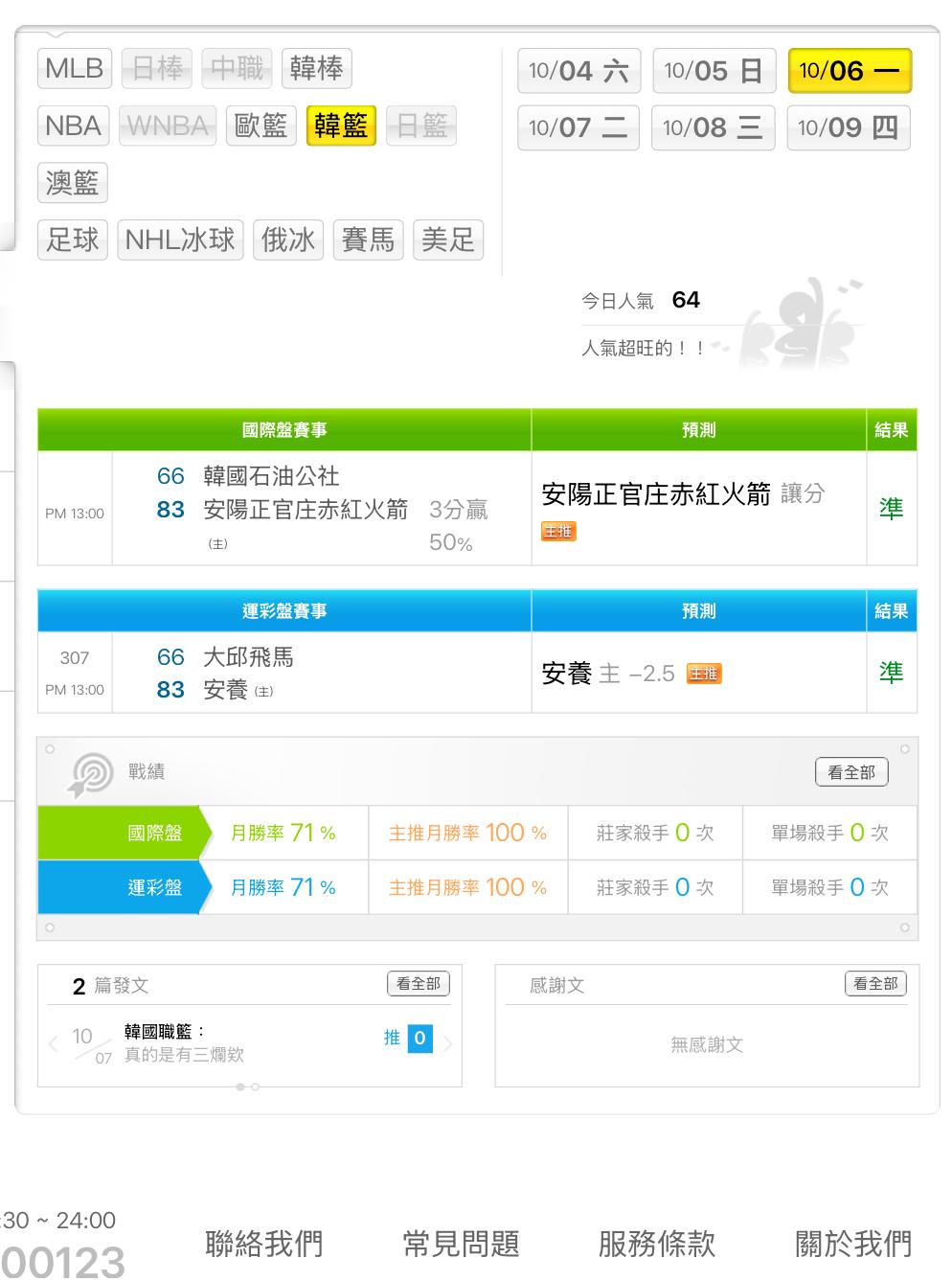Go to next post with right chevron
Image resolution: width=952 pixels, height=1281 pixels.
click(447, 1043)
